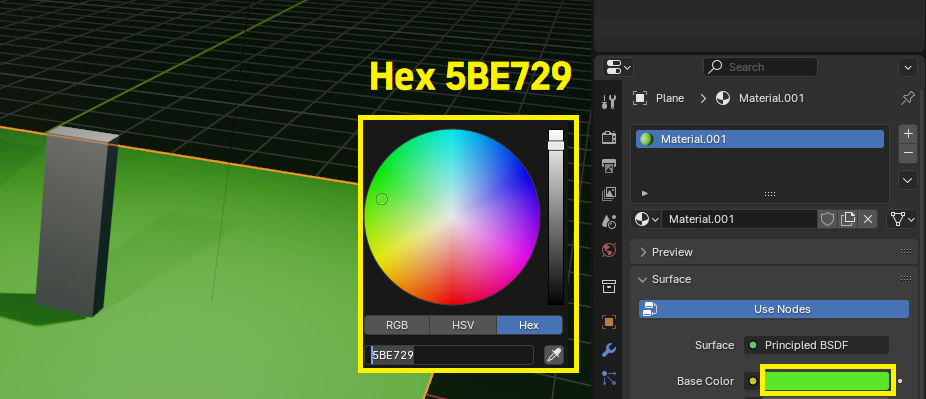Viewport: 926px width, 399px height.
Task: Open the editor type dropdown
Action: pos(618,67)
